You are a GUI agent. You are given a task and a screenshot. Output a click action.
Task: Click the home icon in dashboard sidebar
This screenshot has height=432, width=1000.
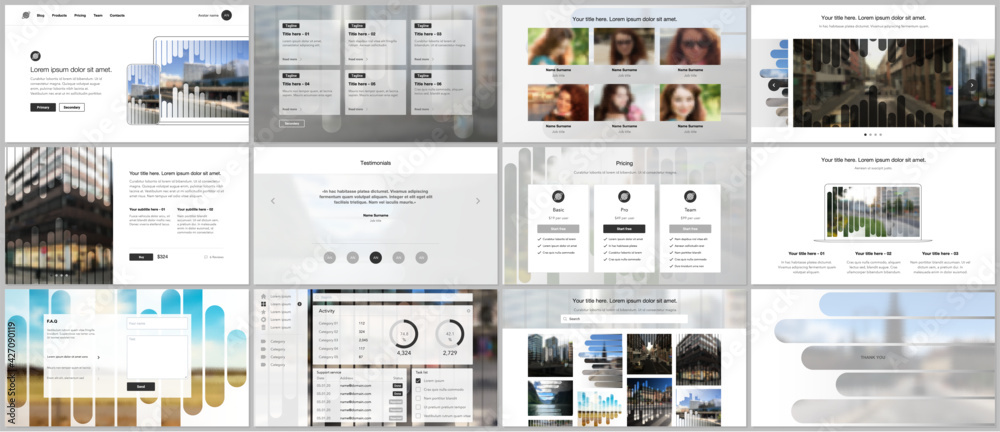click(x=263, y=296)
